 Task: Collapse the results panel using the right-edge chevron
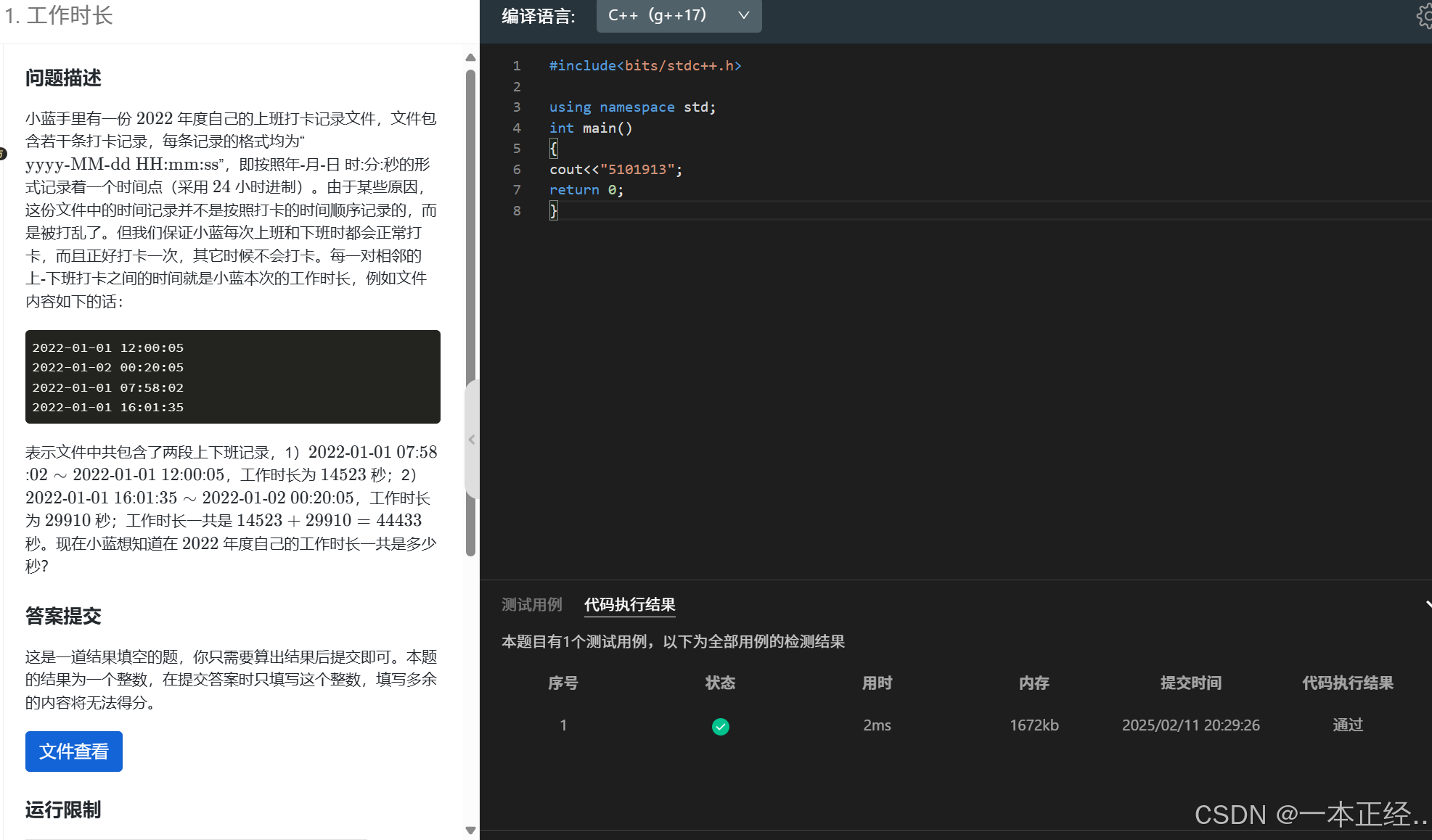(1428, 604)
